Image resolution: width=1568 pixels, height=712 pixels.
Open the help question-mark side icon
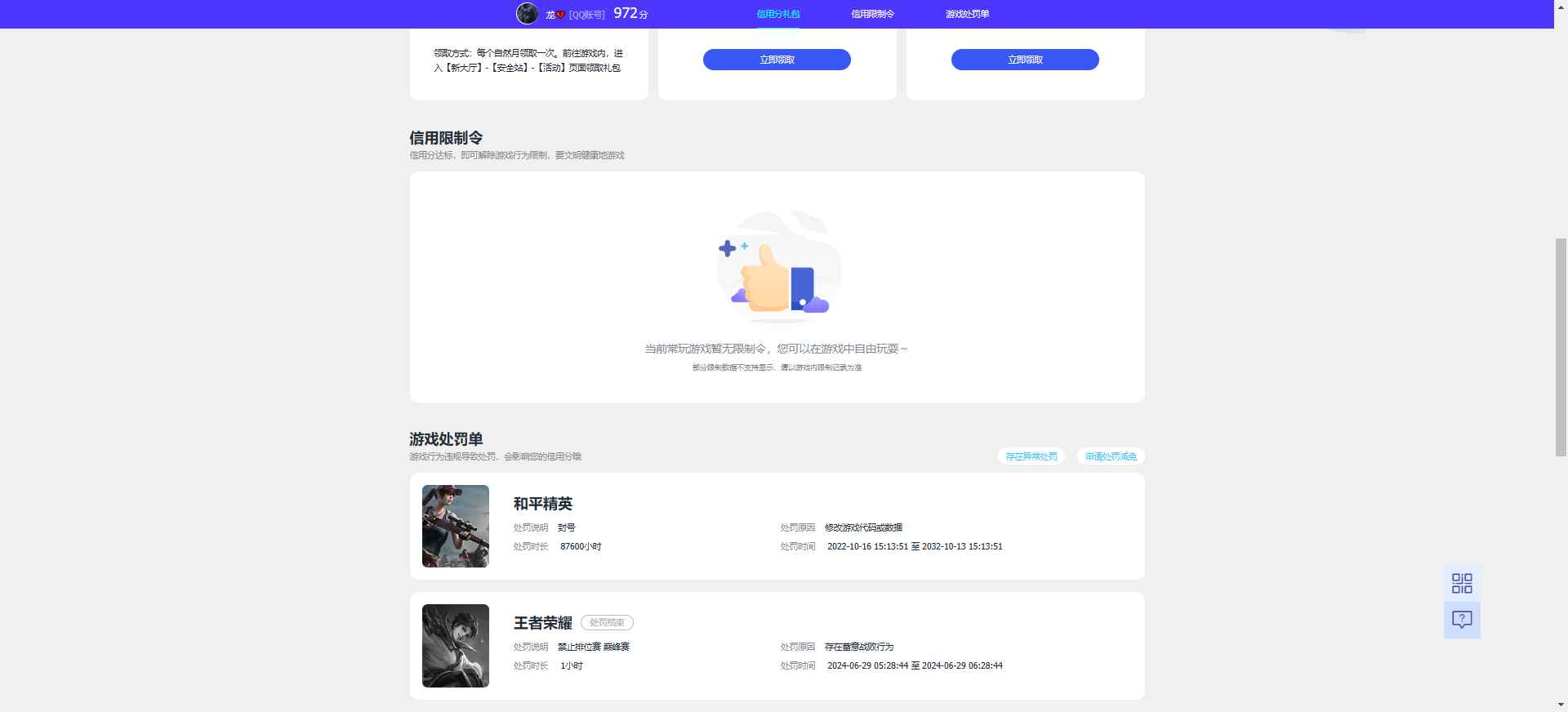tap(1462, 620)
